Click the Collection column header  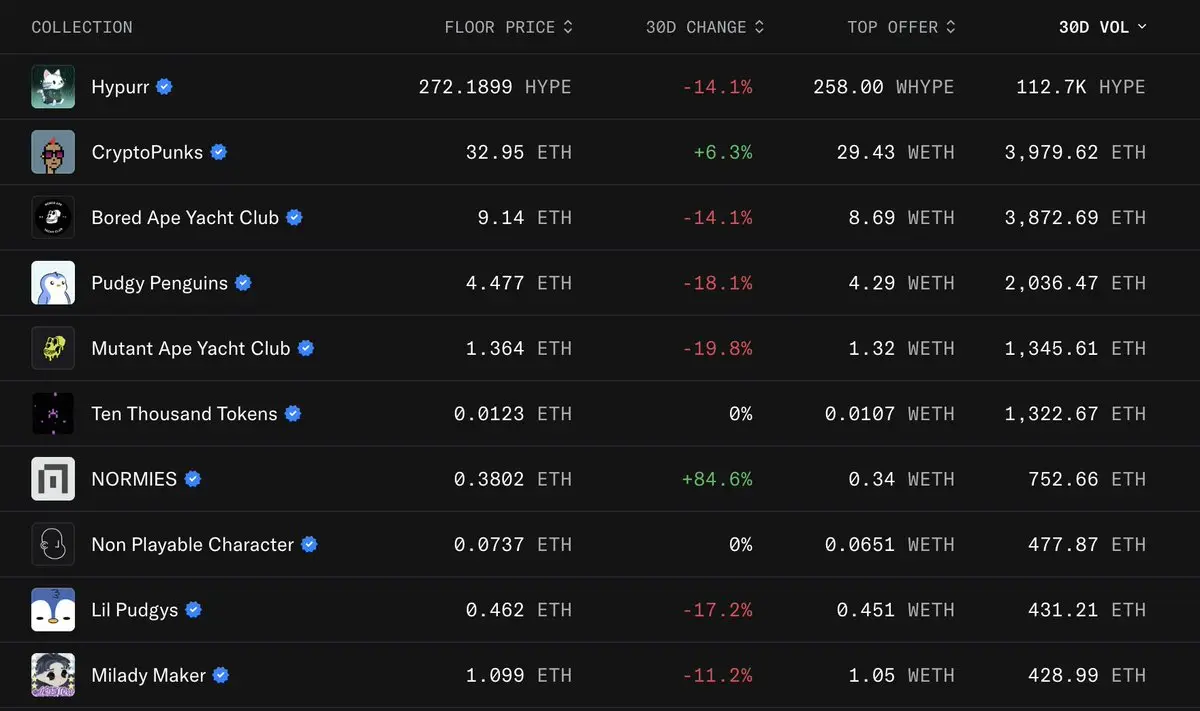tap(82, 27)
